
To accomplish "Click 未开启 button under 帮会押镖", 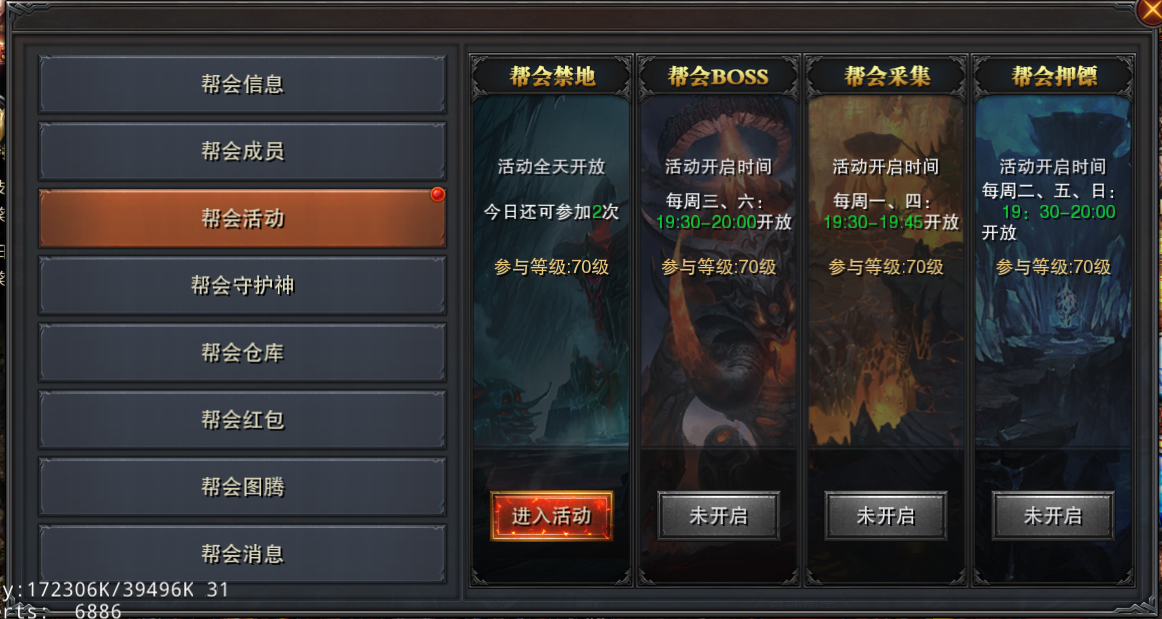I will pyautogui.click(x=1053, y=516).
